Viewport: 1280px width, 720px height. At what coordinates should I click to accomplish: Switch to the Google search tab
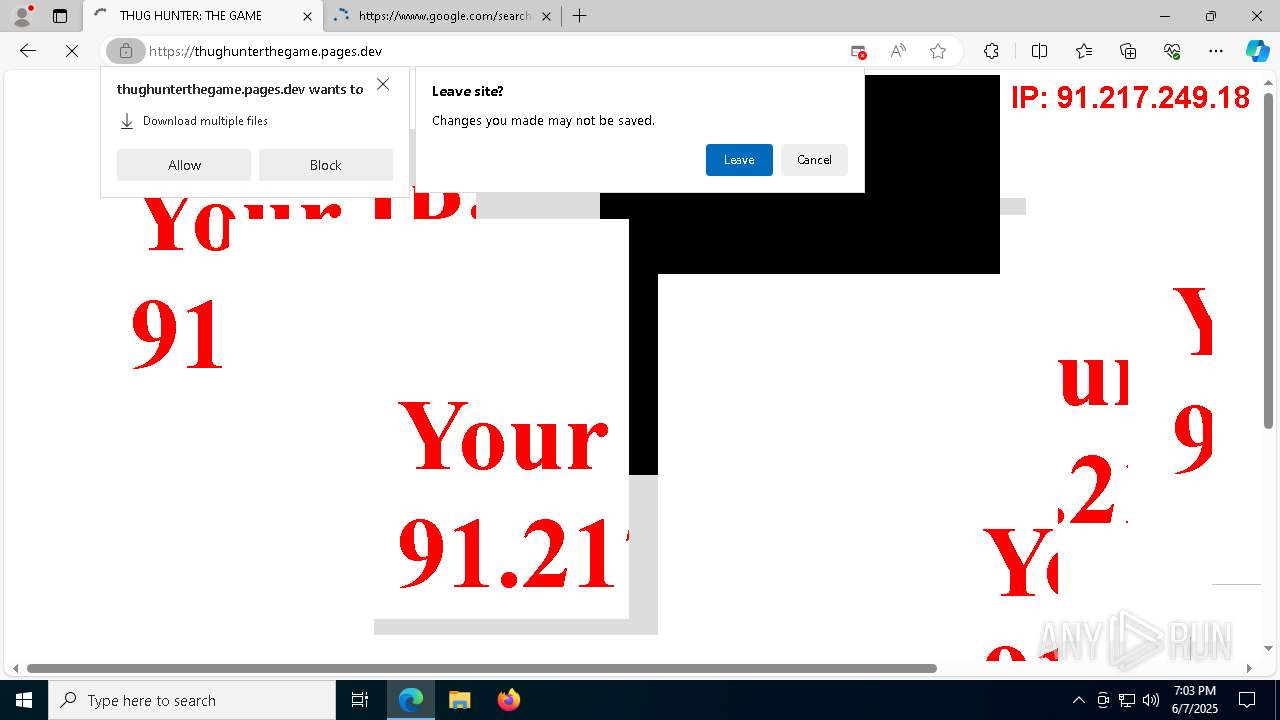coord(443,16)
